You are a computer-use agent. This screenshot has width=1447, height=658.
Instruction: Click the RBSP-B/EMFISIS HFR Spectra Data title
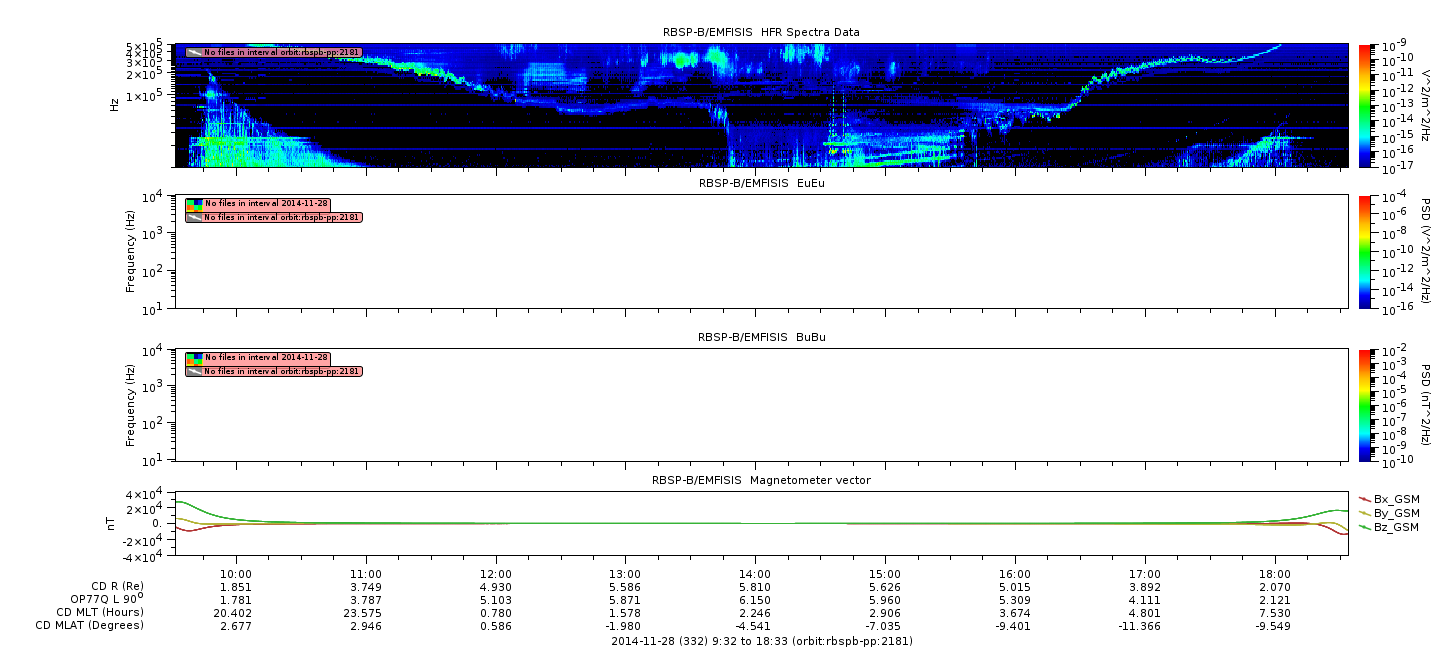click(x=761, y=32)
